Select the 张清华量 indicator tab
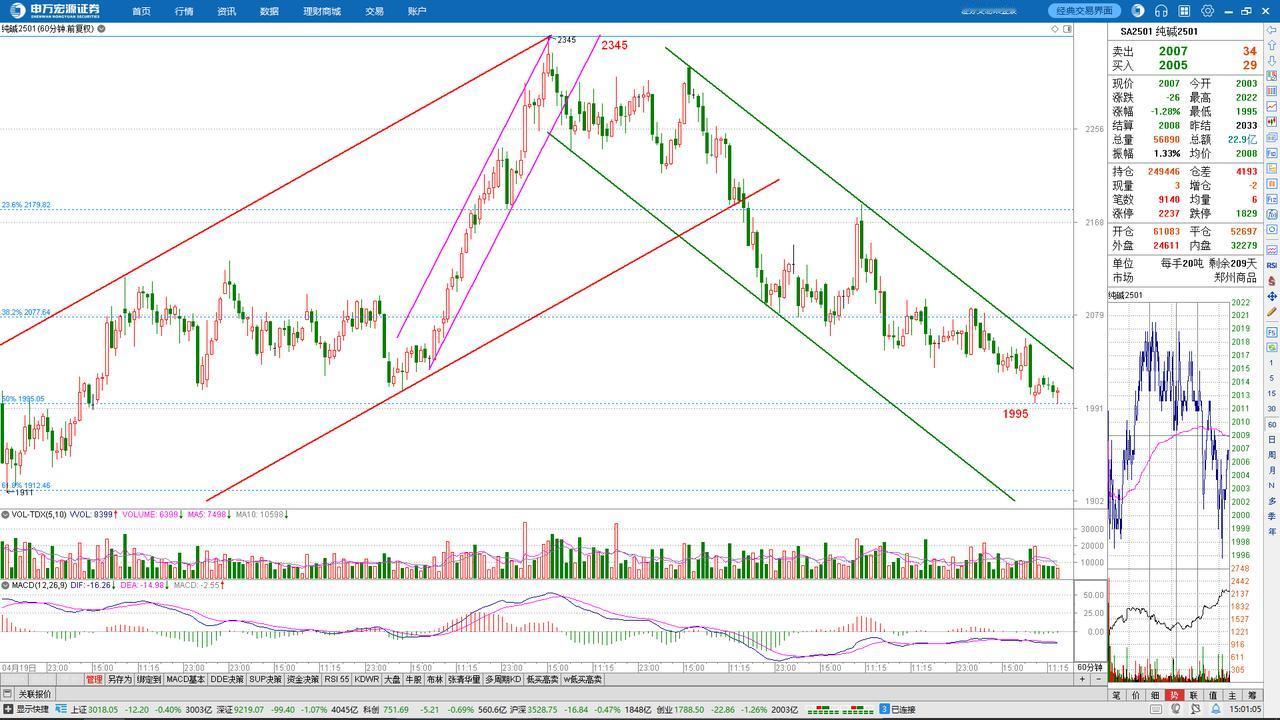1280x720 pixels. (x=464, y=679)
